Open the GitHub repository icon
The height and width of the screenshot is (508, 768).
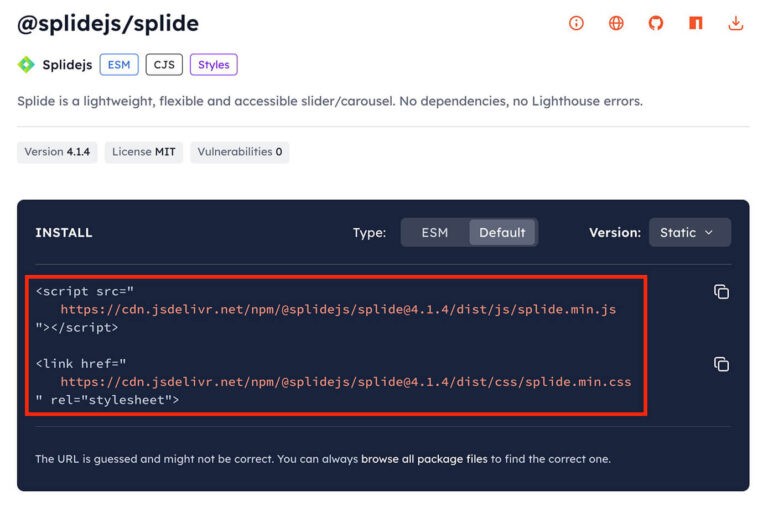[x=656, y=23]
